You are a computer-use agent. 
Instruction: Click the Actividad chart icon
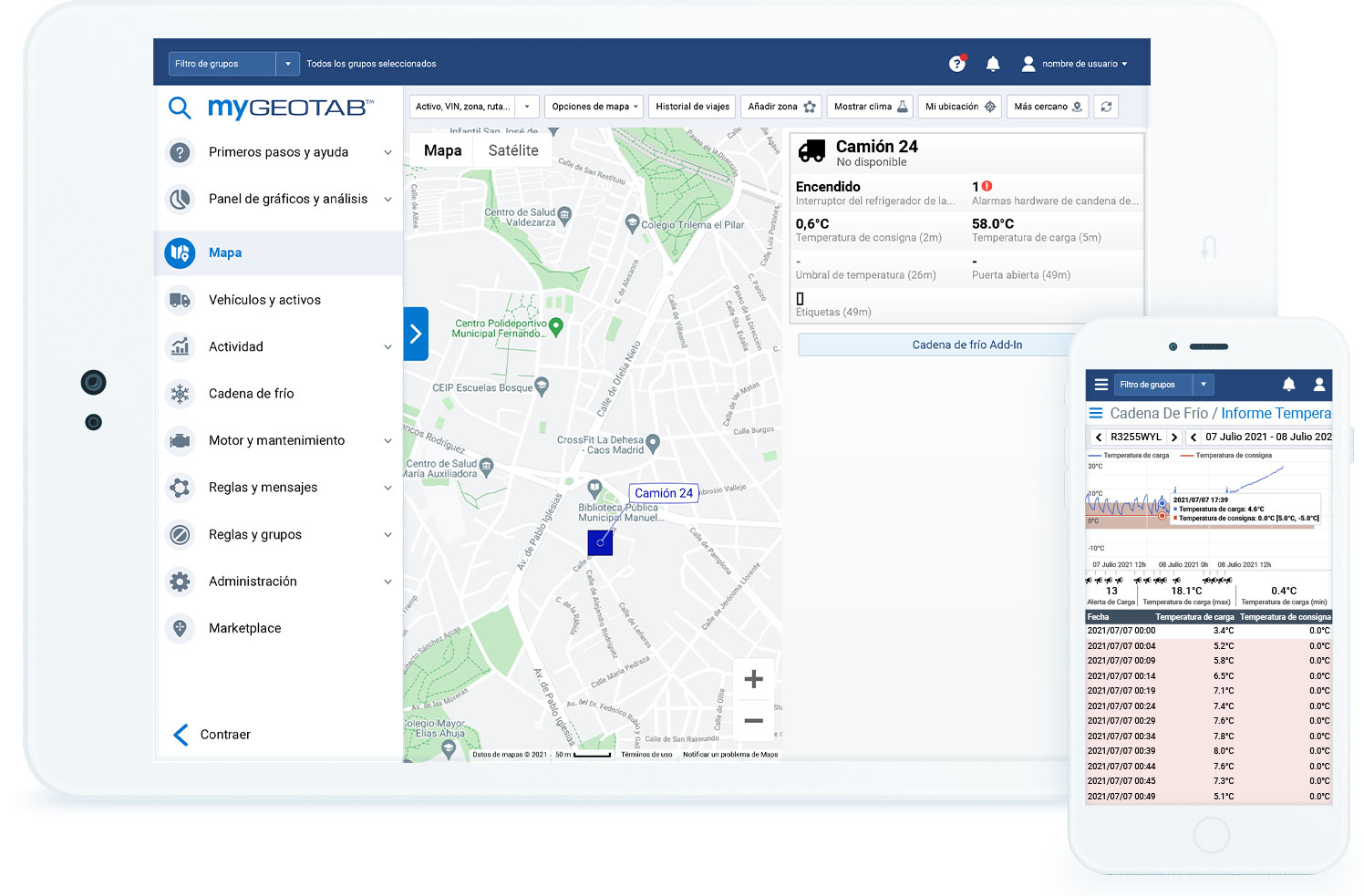181,346
